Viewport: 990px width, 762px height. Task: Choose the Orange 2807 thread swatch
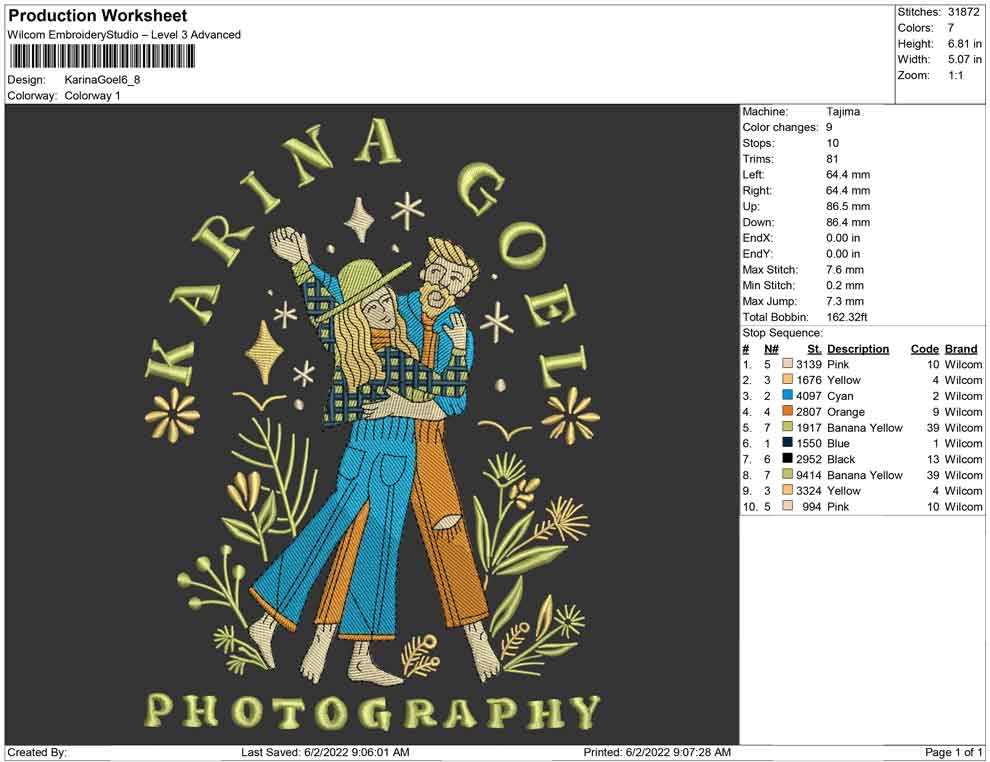[788, 412]
